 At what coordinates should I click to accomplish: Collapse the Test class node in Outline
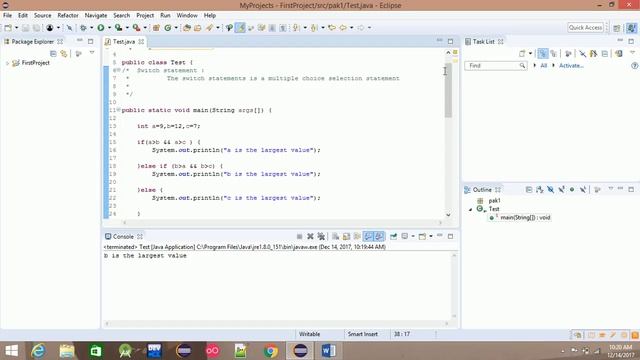tap(470, 209)
